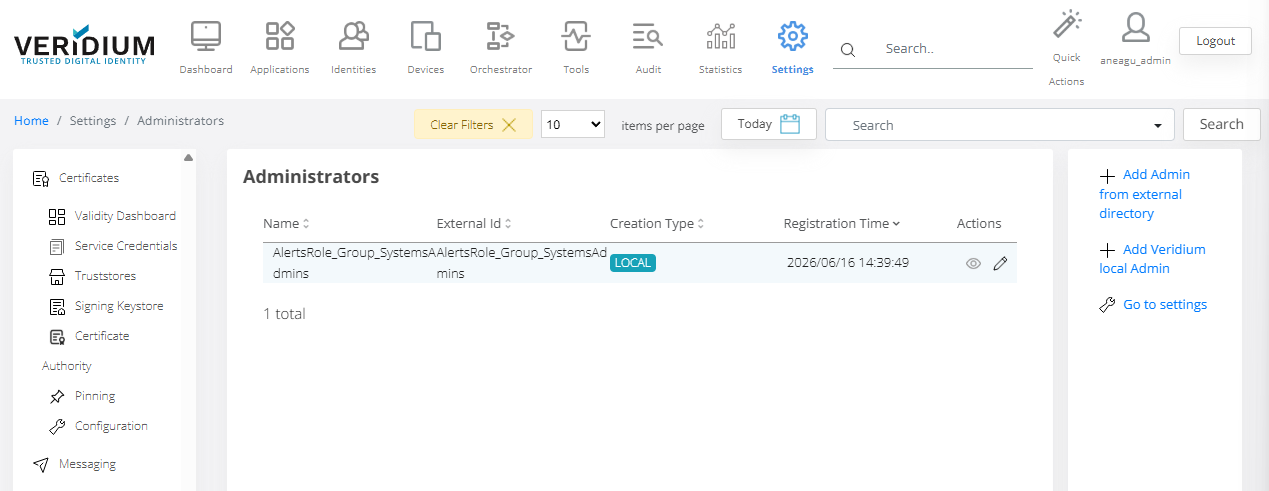Click the Go to settings wrench icon

point(1107,305)
